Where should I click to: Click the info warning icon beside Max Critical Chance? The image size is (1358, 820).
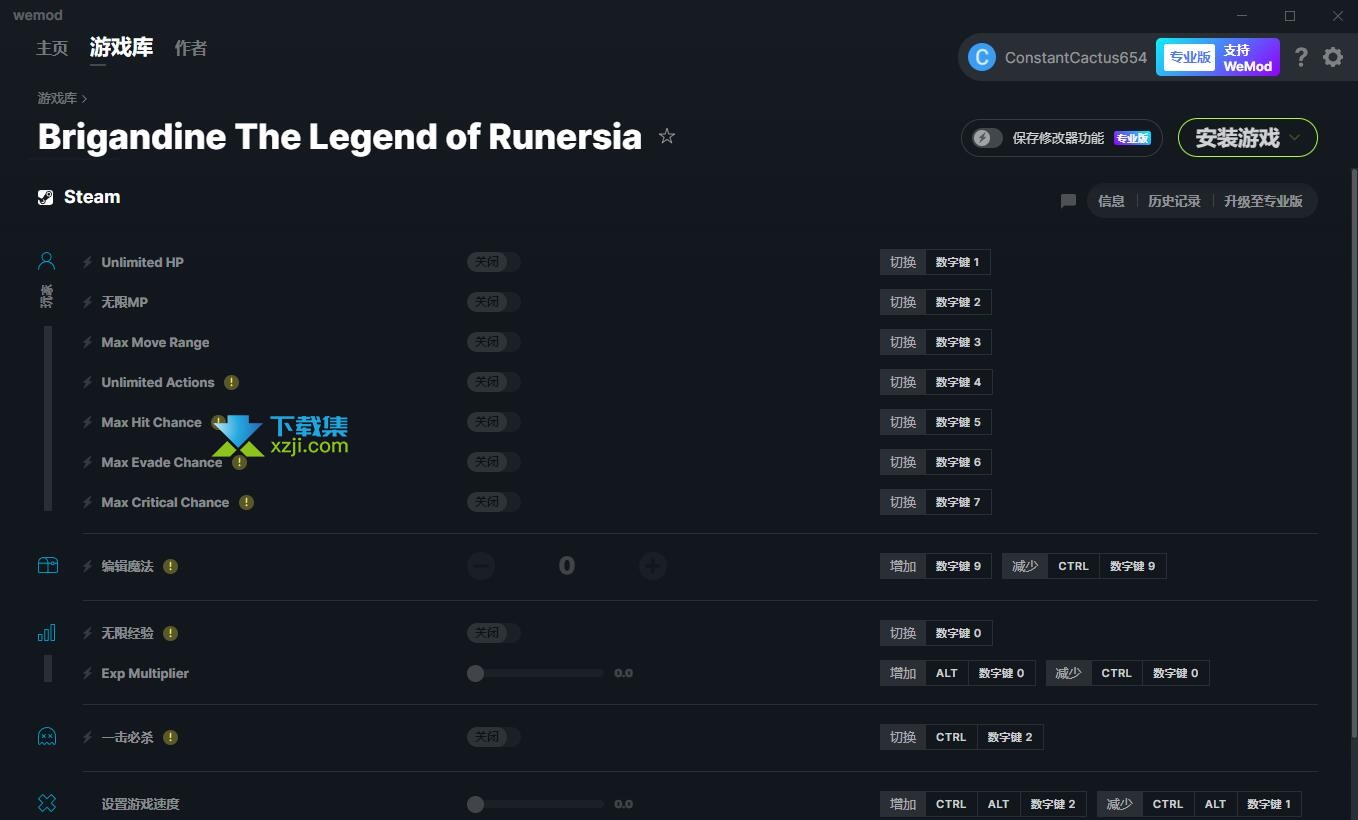click(x=246, y=502)
